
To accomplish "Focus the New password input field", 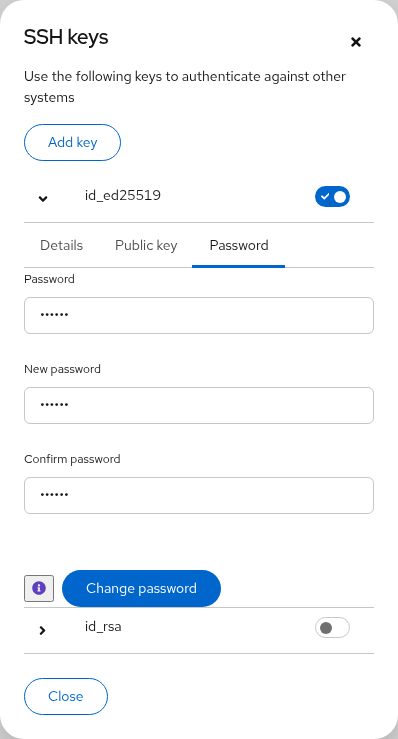I will coord(199,405).
